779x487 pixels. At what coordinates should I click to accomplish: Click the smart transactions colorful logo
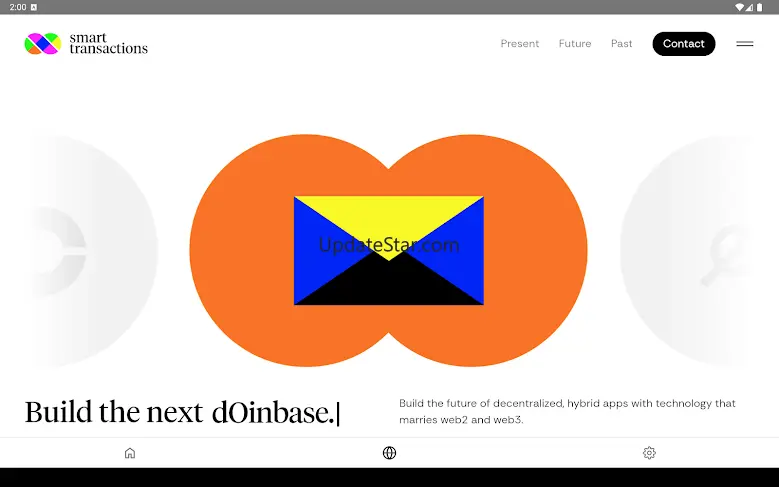[x=43, y=44]
